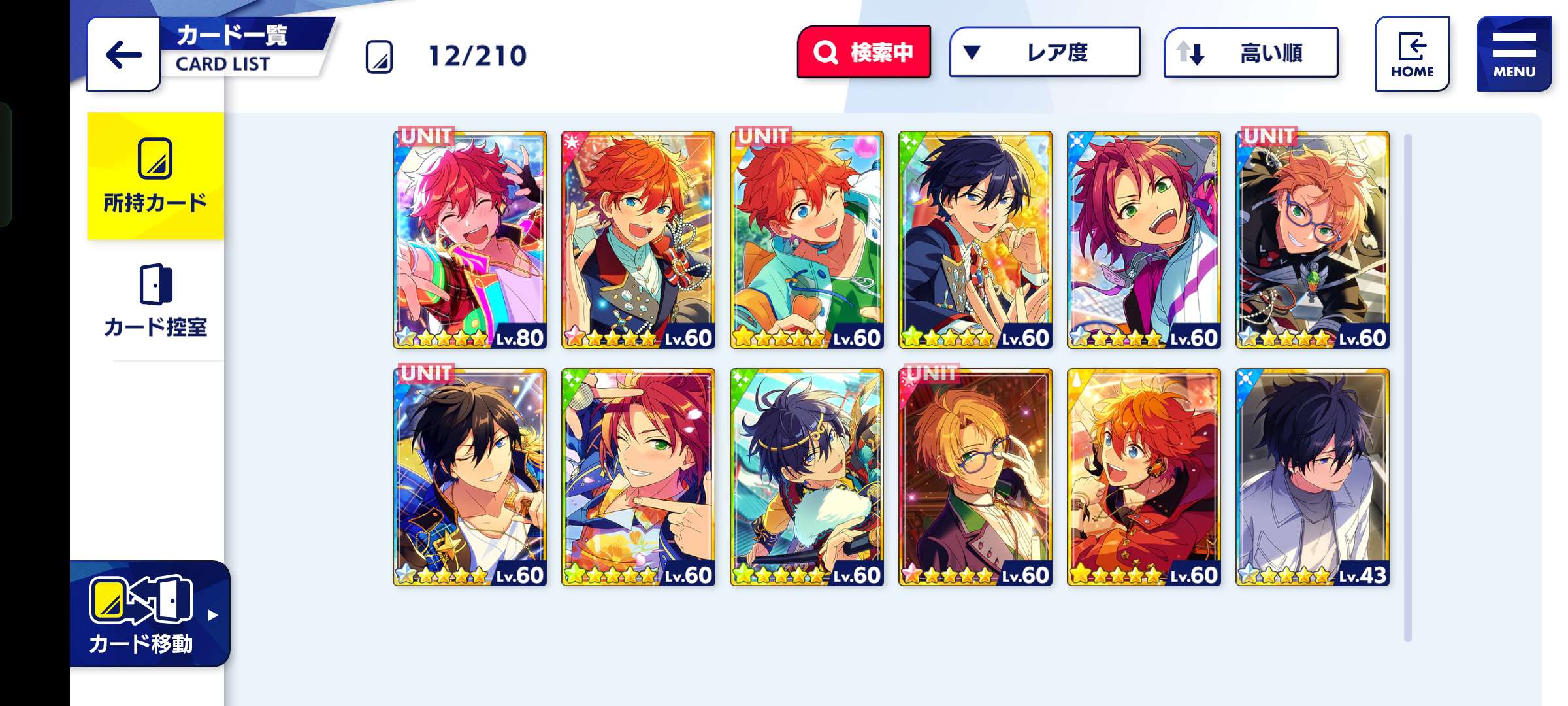Tap the card-swap icon above カード移動

tap(140, 599)
